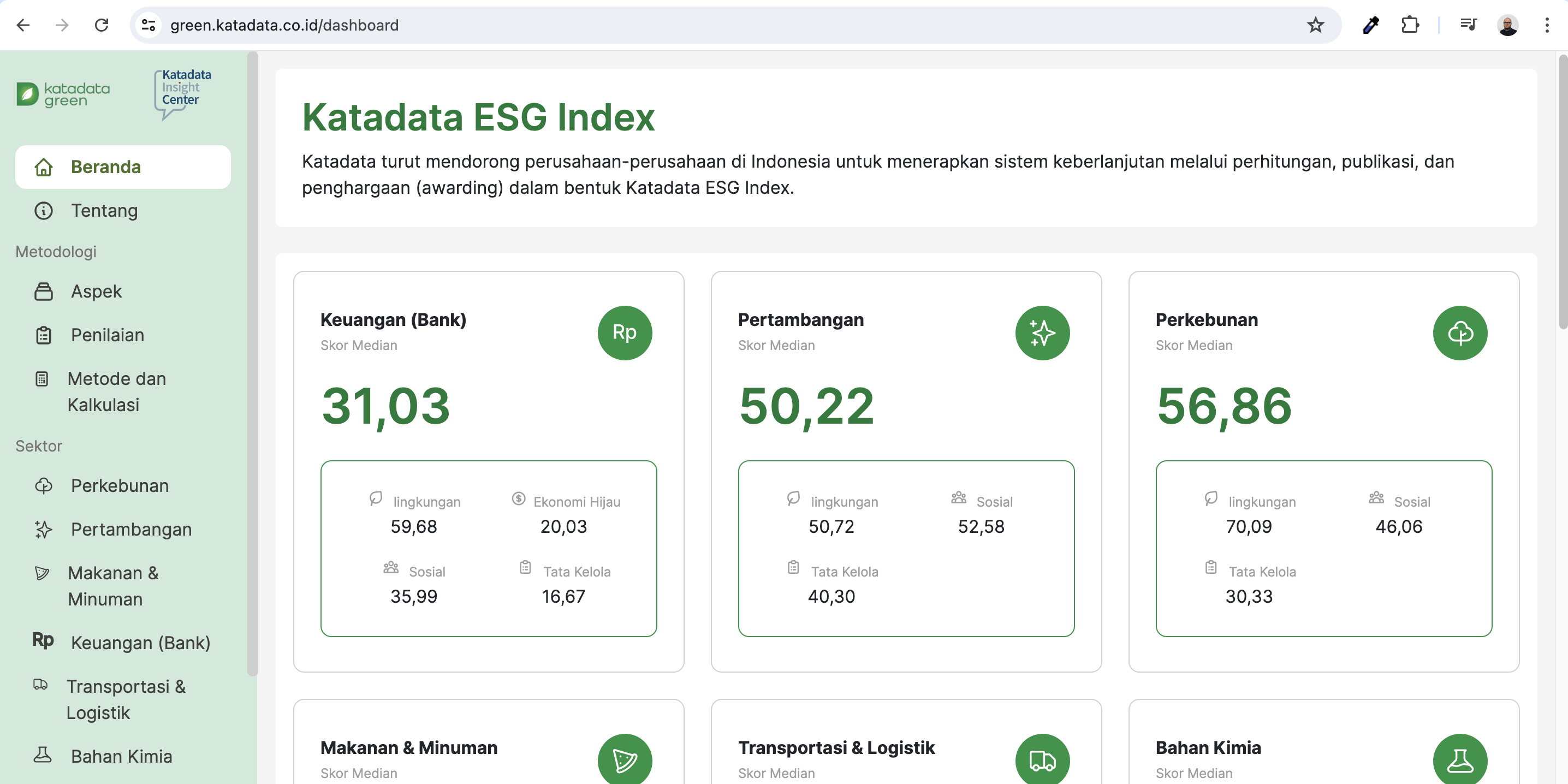
Task: Select Pertambangan sector in the sidebar
Action: click(x=123, y=530)
